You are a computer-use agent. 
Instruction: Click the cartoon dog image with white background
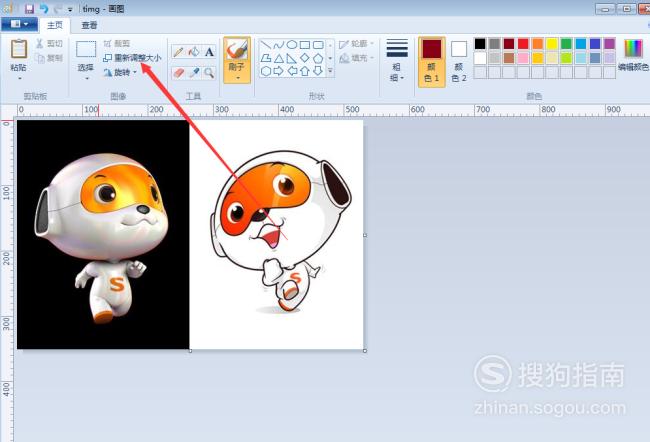pyautogui.click(x=276, y=235)
